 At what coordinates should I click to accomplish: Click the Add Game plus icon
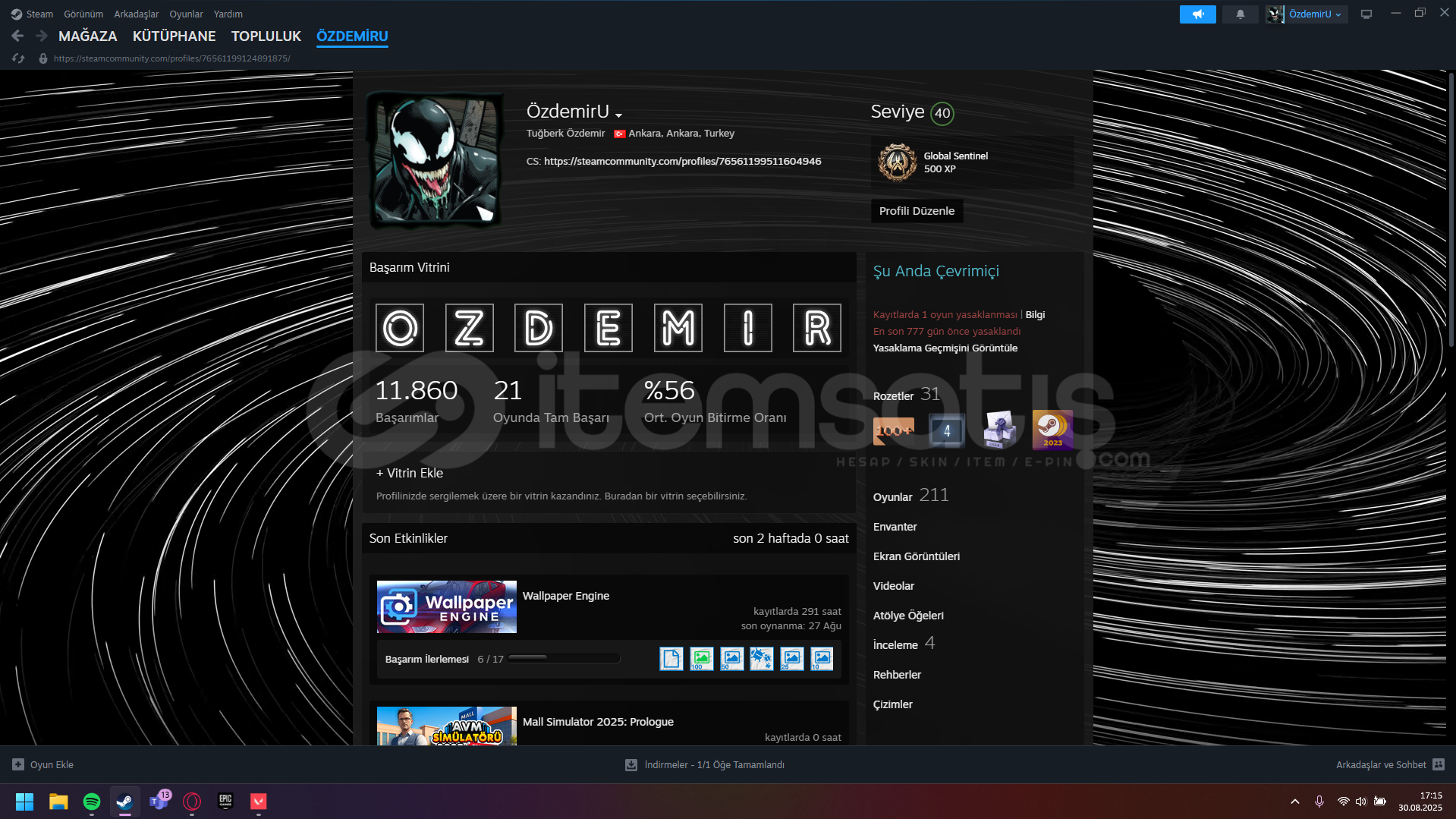(x=18, y=764)
